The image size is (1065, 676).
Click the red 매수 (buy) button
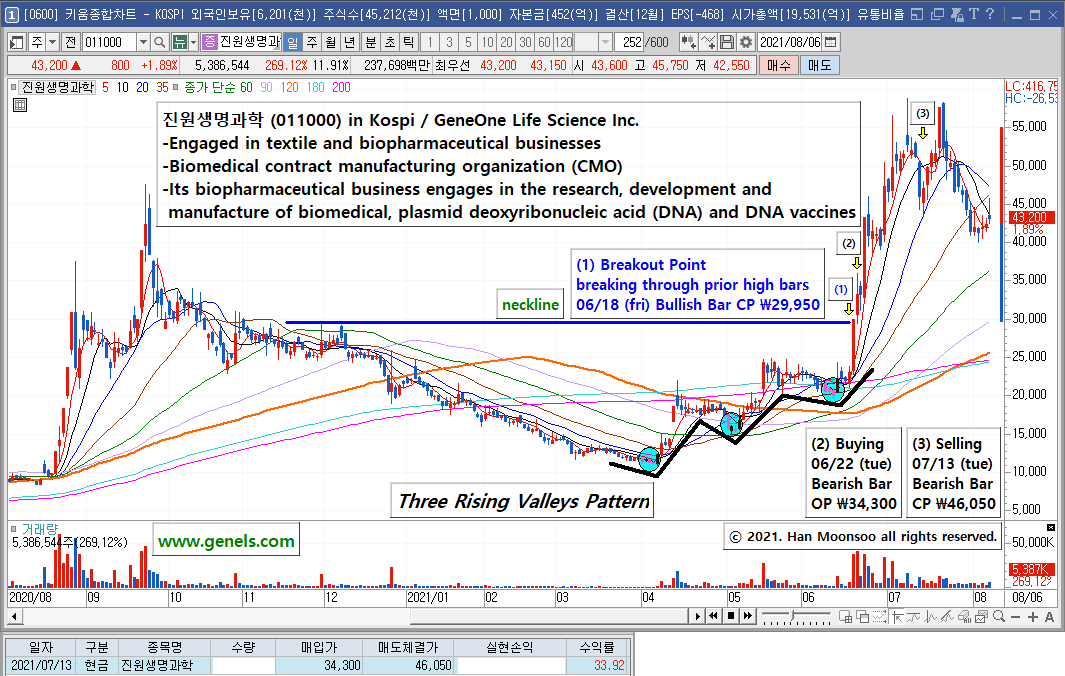point(779,65)
